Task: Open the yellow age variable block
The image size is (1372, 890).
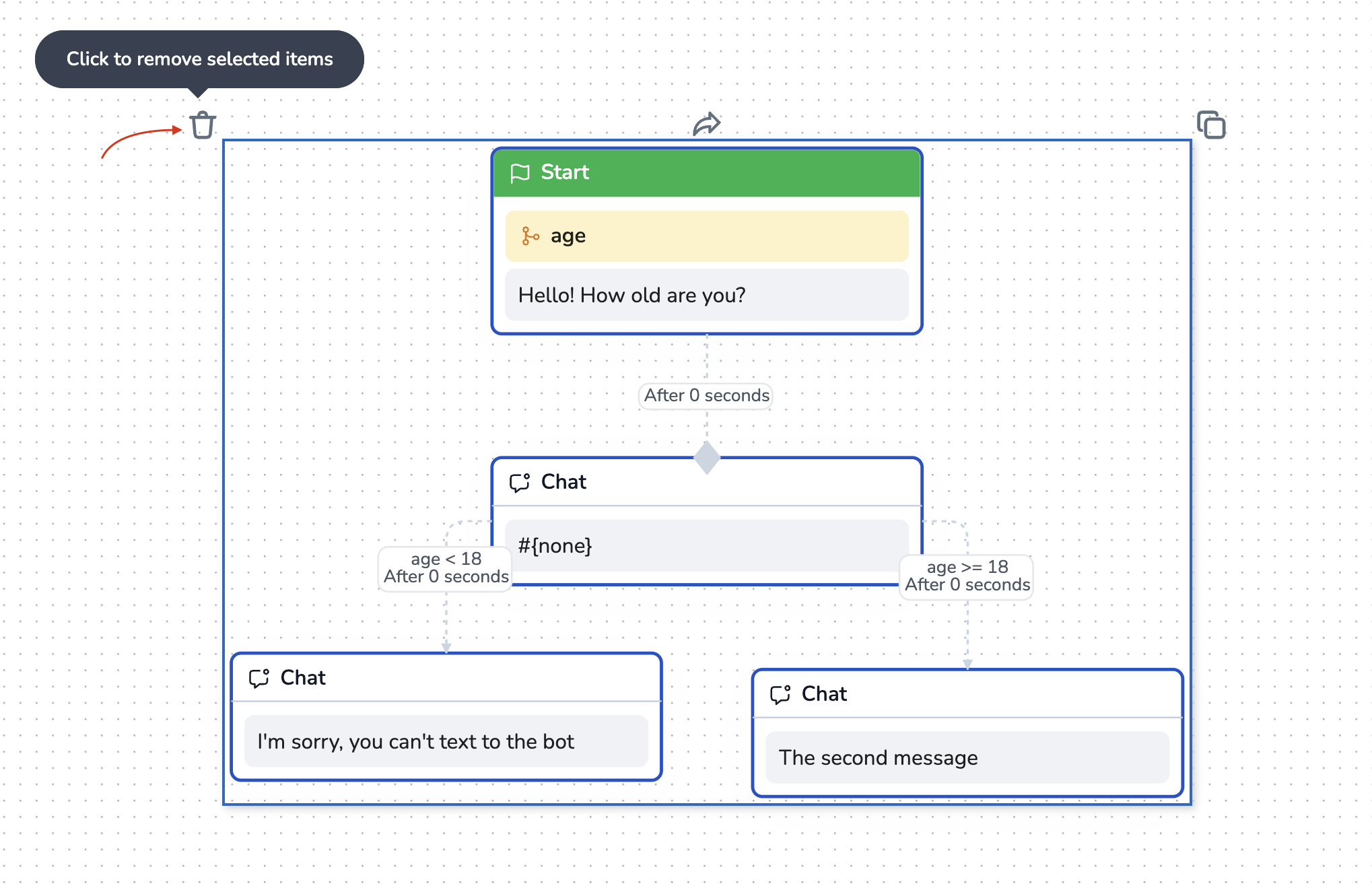Action: [x=707, y=236]
